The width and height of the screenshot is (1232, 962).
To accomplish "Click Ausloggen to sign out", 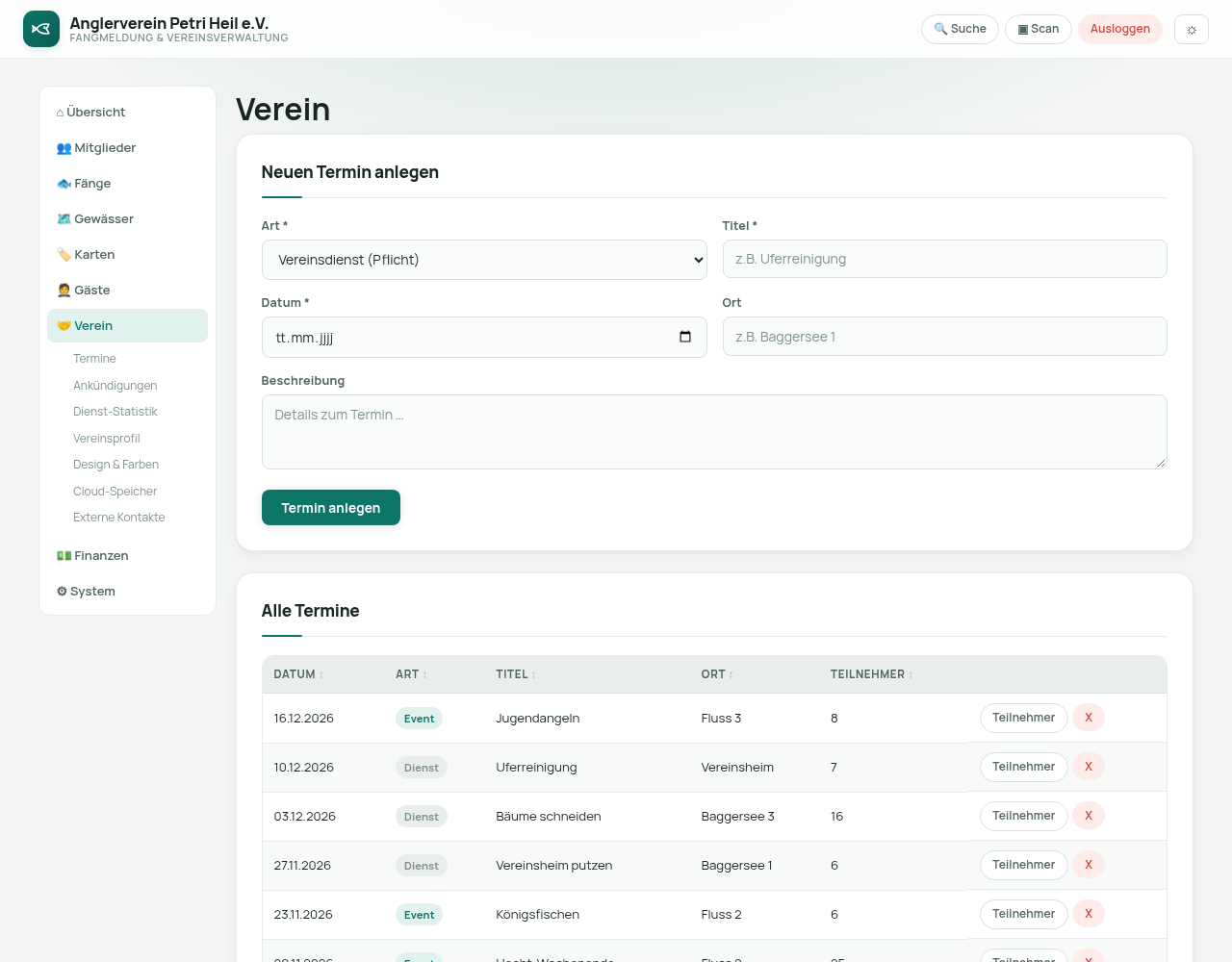I will [1120, 29].
